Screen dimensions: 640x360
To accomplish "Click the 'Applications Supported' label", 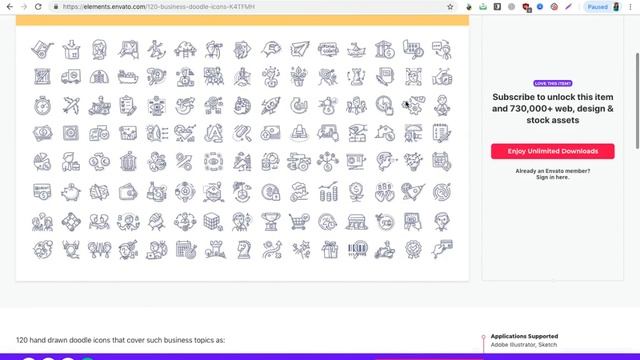I will 524,336.
